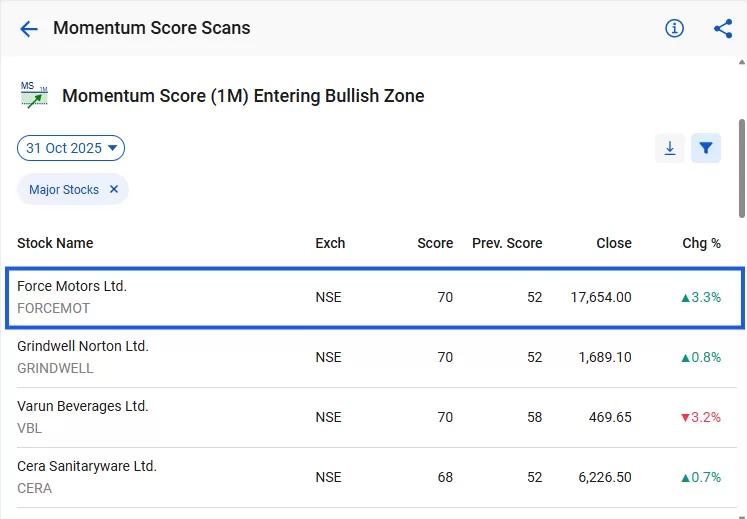
Task: Sort by Score column header
Action: click(435, 243)
